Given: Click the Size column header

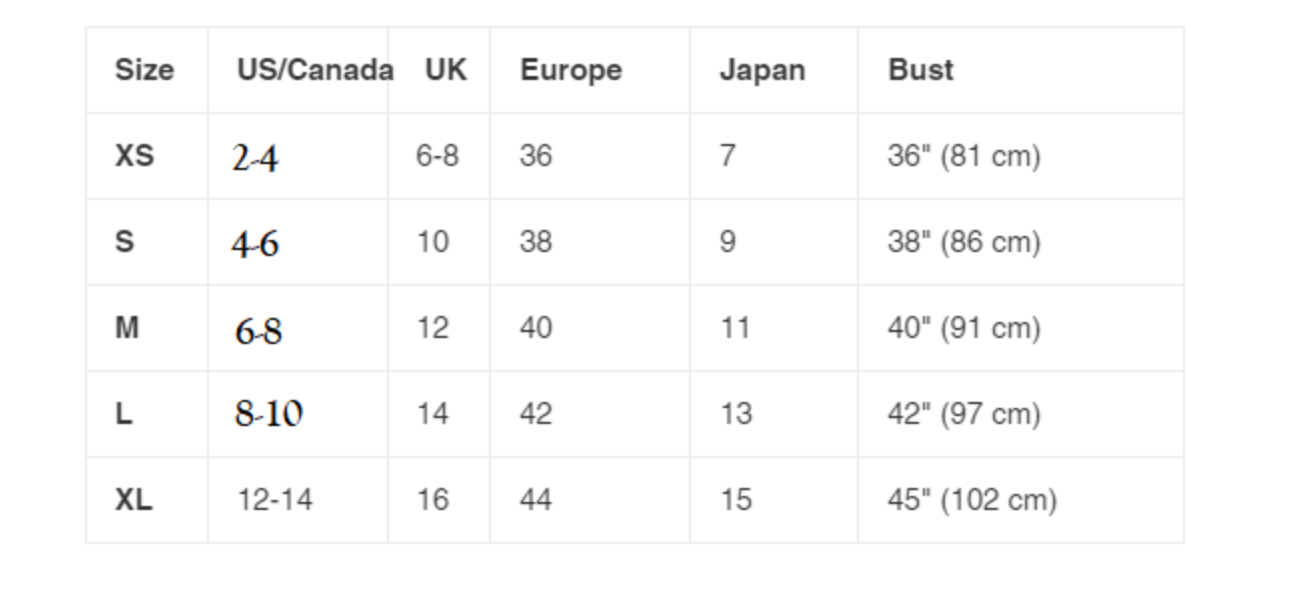Looking at the screenshot, I should pyautogui.click(x=144, y=70).
